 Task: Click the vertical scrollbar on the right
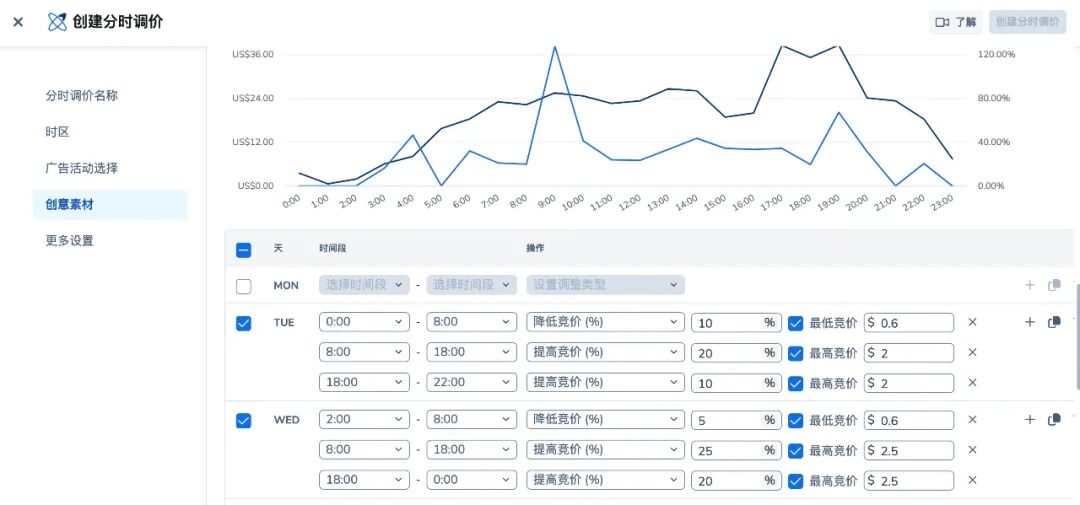tap(1077, 336)
